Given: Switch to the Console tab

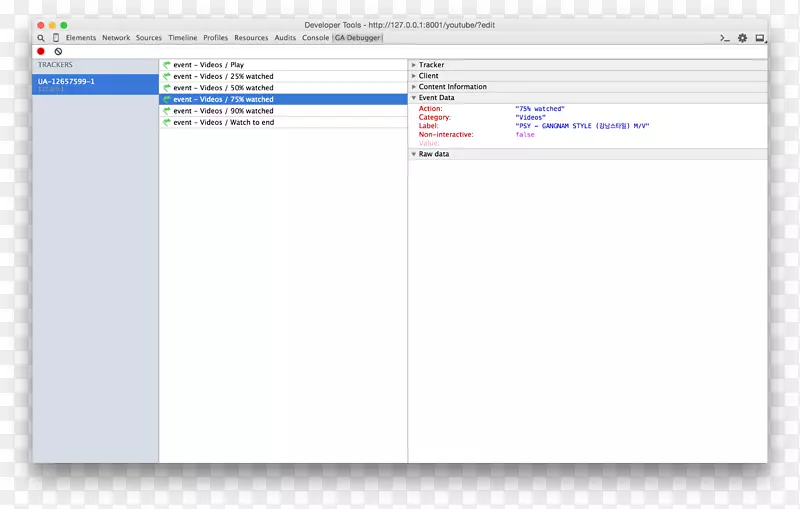Looking at the screenshot, I should (315, 38).
